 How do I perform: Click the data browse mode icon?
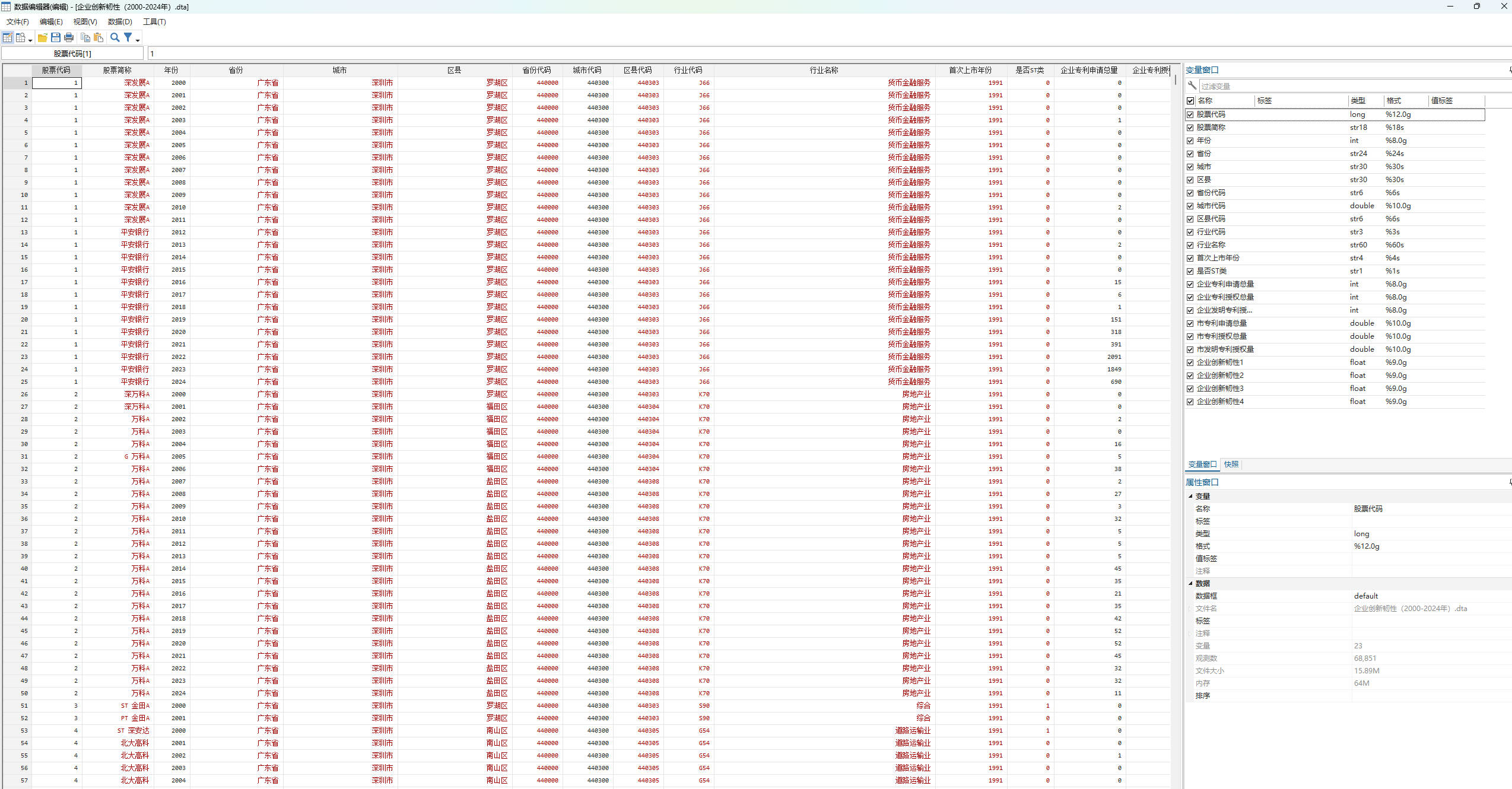[21, 37]
